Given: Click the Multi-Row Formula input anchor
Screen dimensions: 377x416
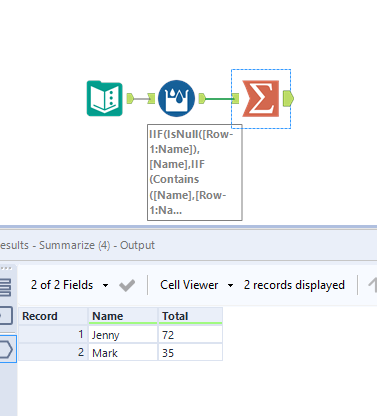Looking at the screenshot, I should tap(151, 98).
